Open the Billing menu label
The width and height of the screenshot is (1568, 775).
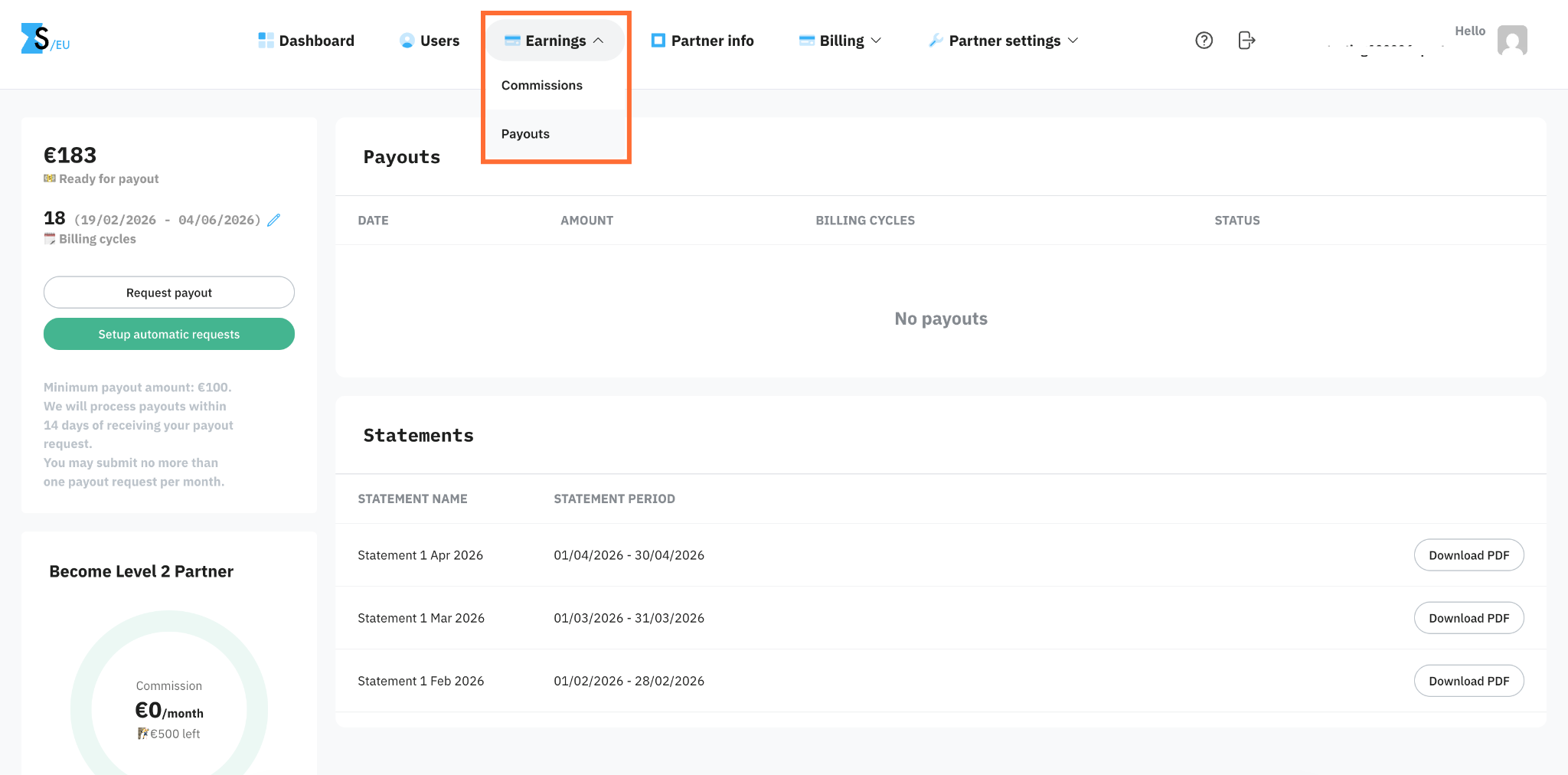[x=841, y=41]
